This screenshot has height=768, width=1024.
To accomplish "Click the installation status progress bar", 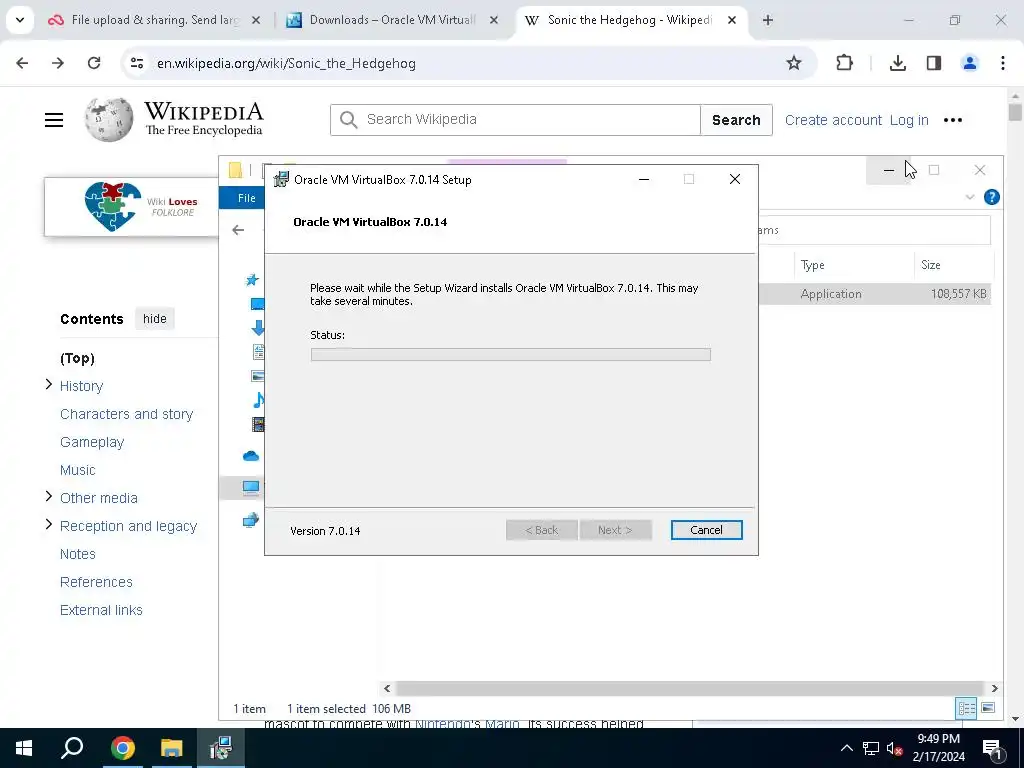I will [x=511, y=355].
